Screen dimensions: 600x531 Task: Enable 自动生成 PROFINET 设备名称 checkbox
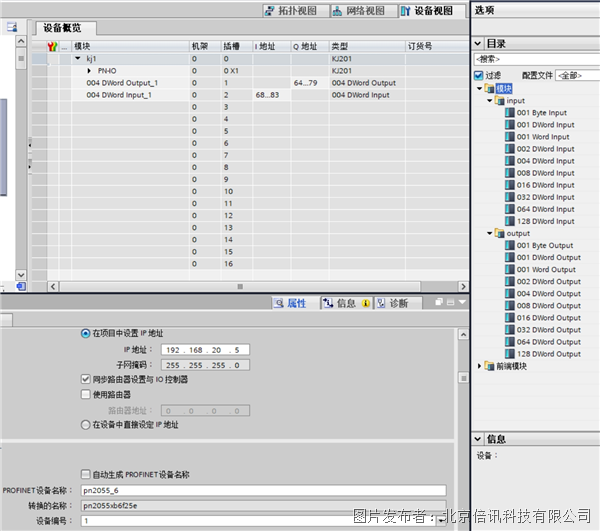point(86,474)
